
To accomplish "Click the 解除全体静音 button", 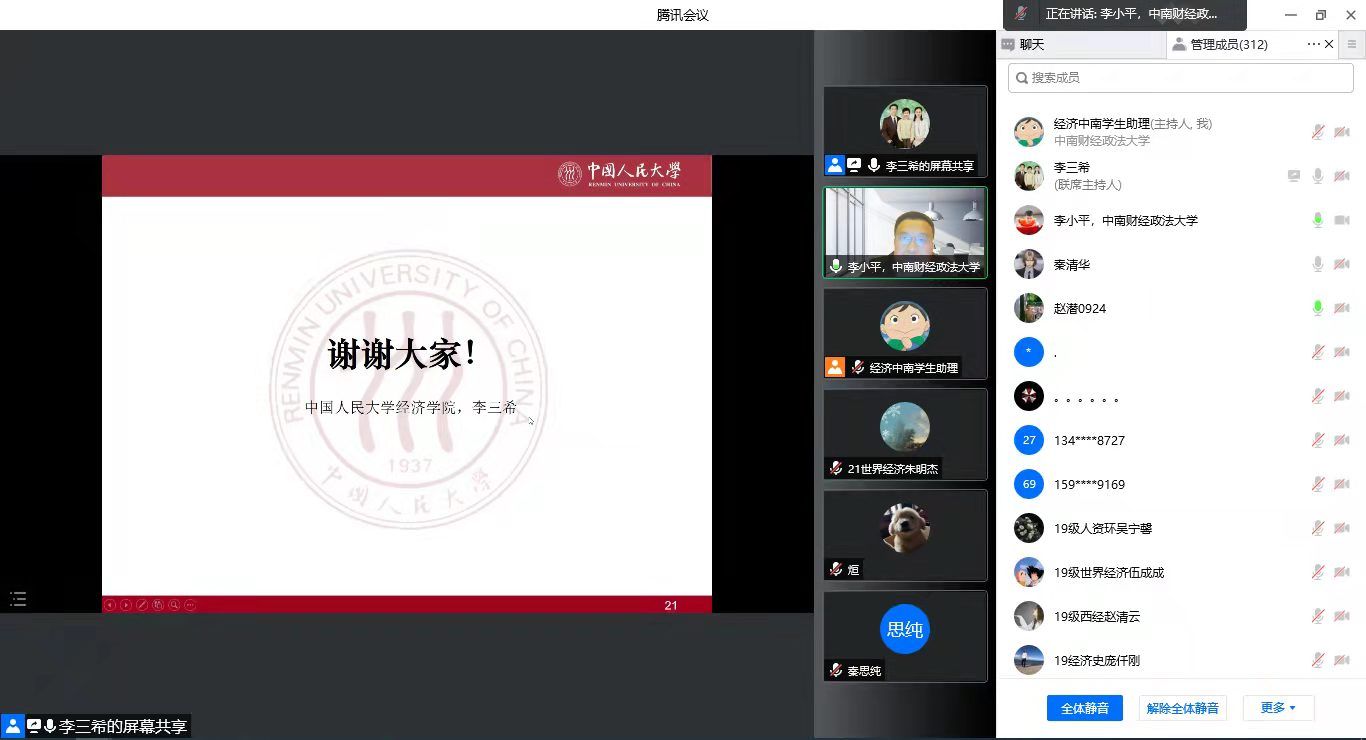I will pos(1182,708).
